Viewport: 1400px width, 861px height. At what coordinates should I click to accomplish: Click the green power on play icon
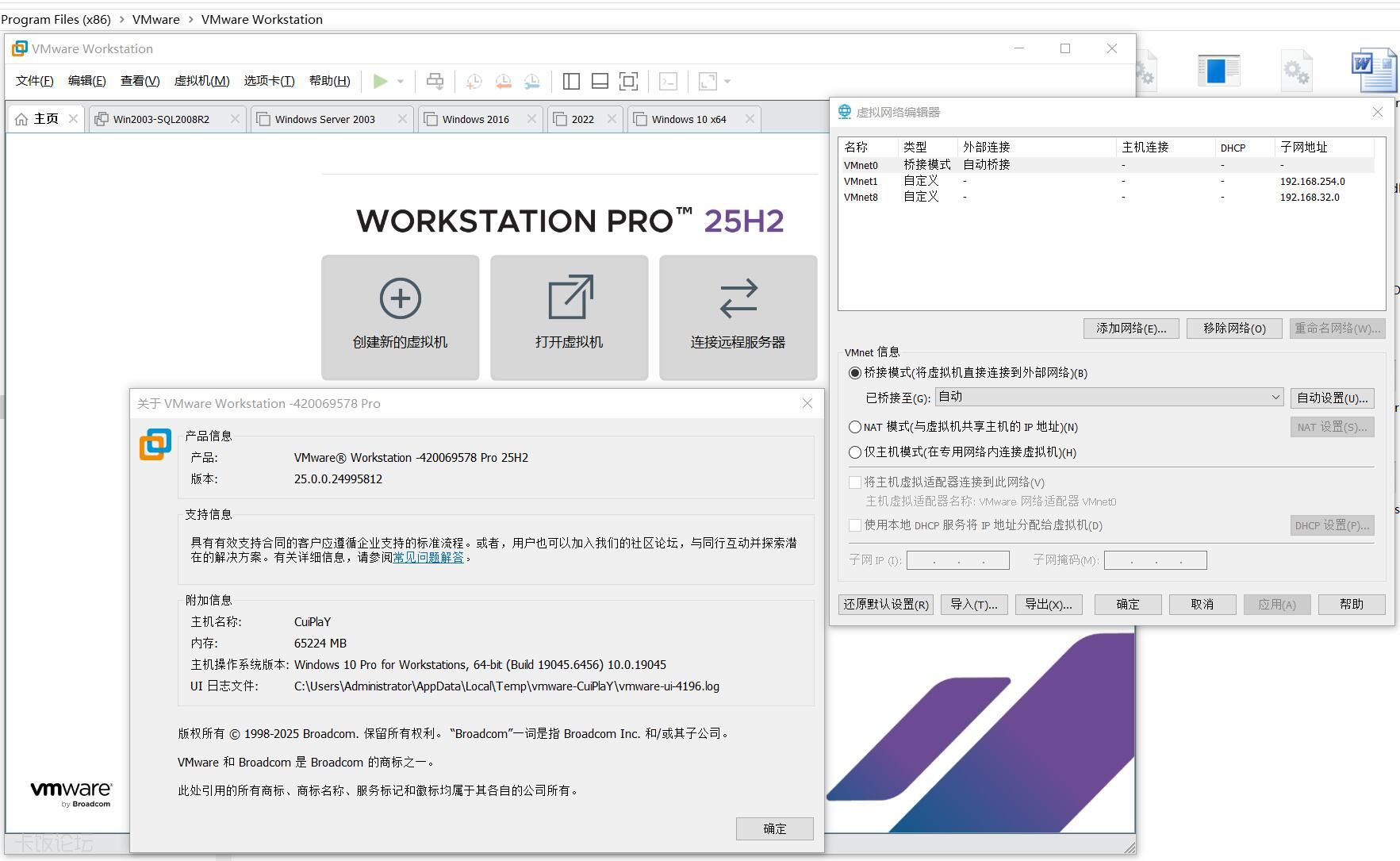click(380, 81)
